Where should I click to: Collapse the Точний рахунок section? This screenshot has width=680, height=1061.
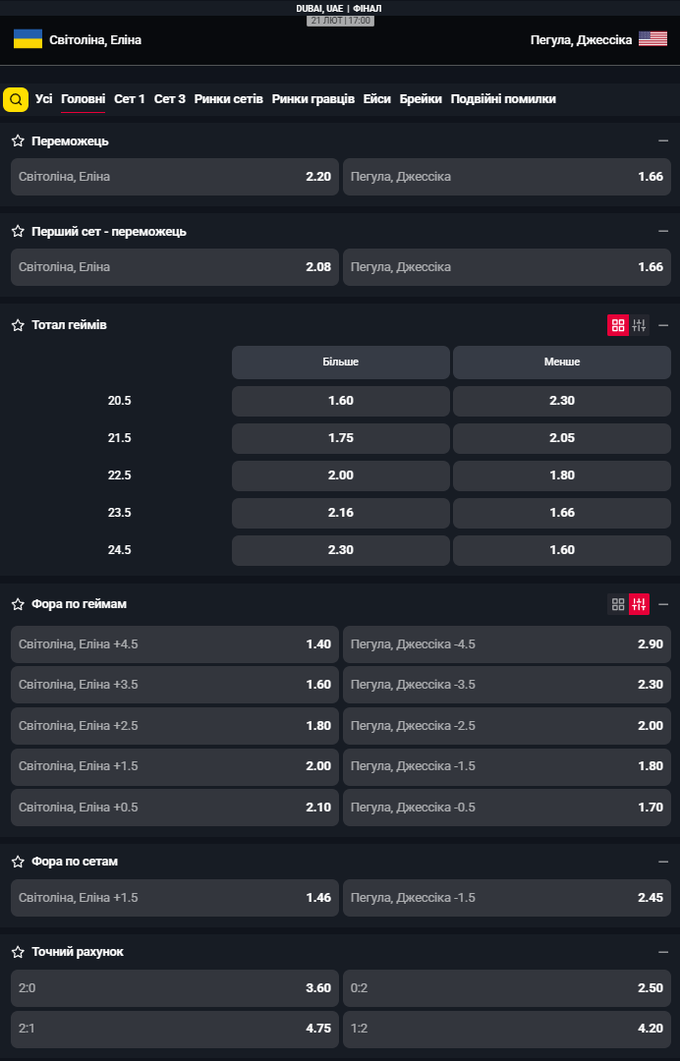[x=663, y=952]
